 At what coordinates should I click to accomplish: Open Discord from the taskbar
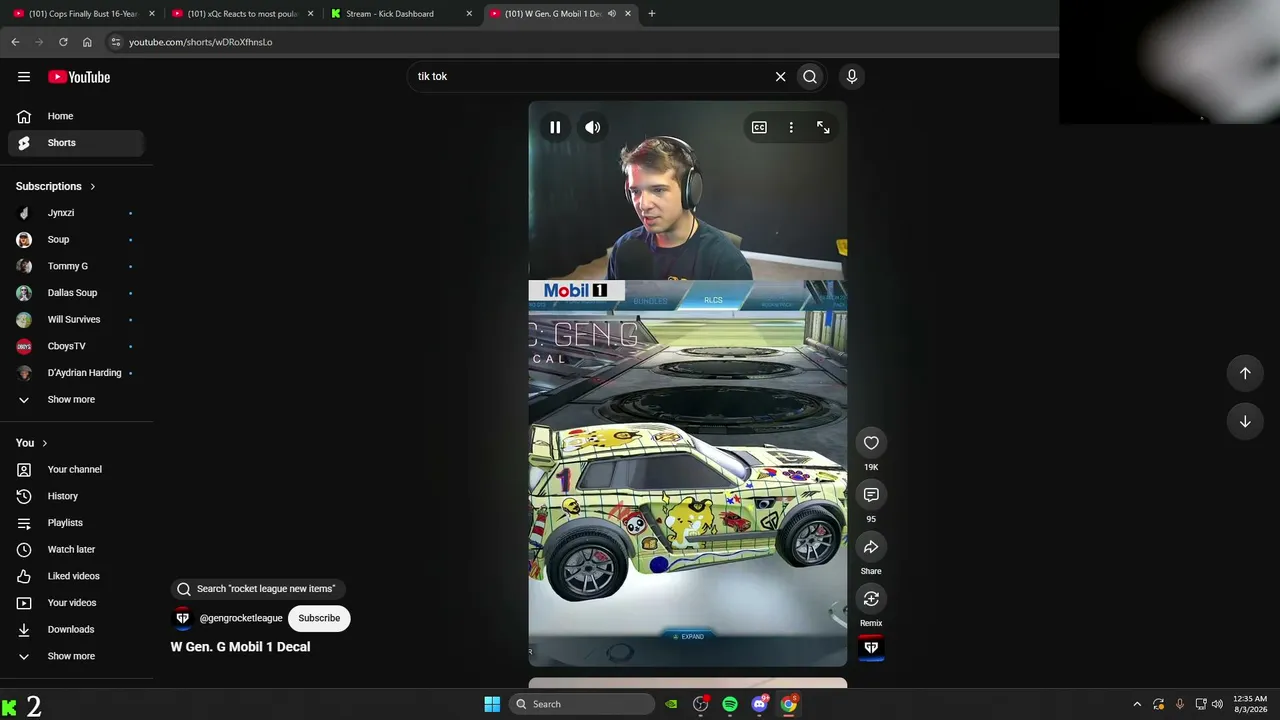759,704
